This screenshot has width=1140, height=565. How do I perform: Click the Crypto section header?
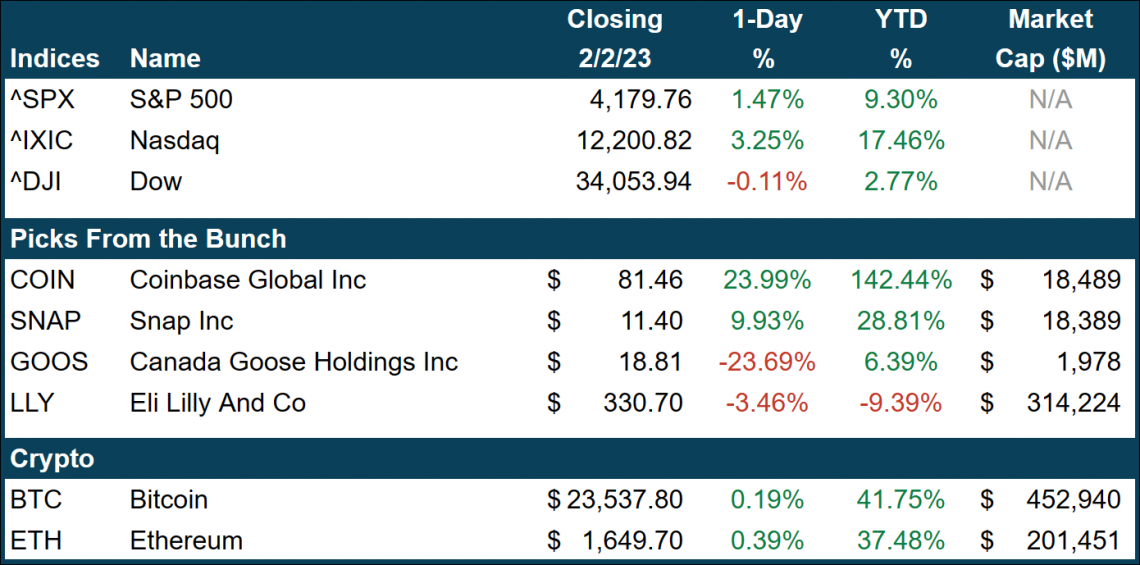[52, 459]
